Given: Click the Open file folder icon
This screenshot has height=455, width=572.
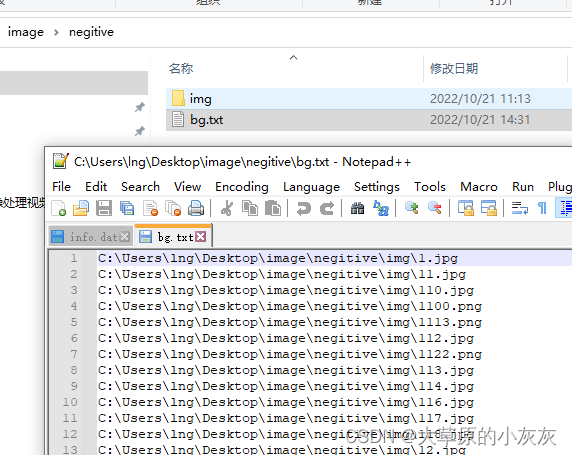Looking at the screenshot, I should click(x=81, y=208).
